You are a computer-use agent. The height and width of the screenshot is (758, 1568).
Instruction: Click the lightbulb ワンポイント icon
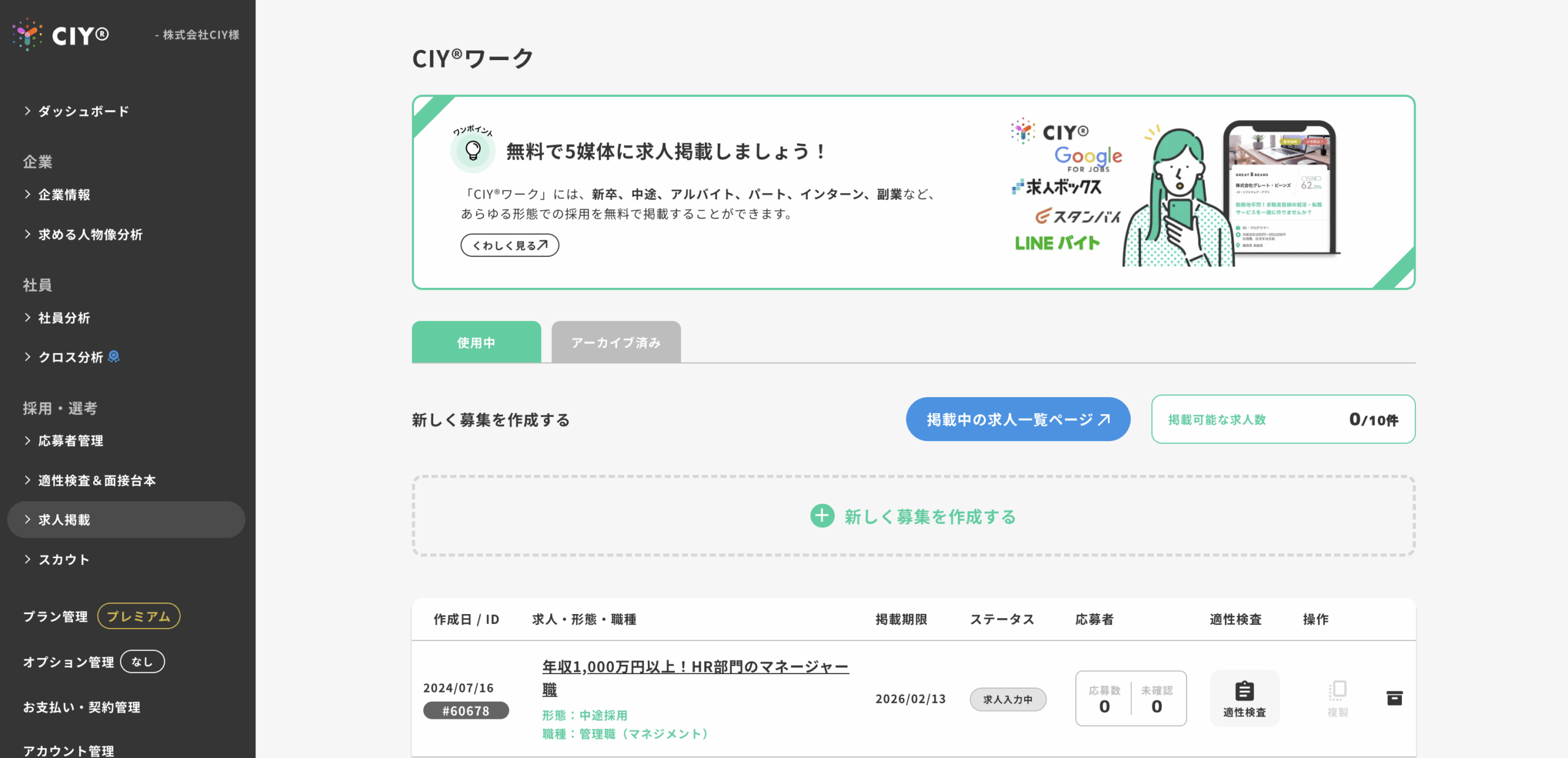[x=473, y=150]
